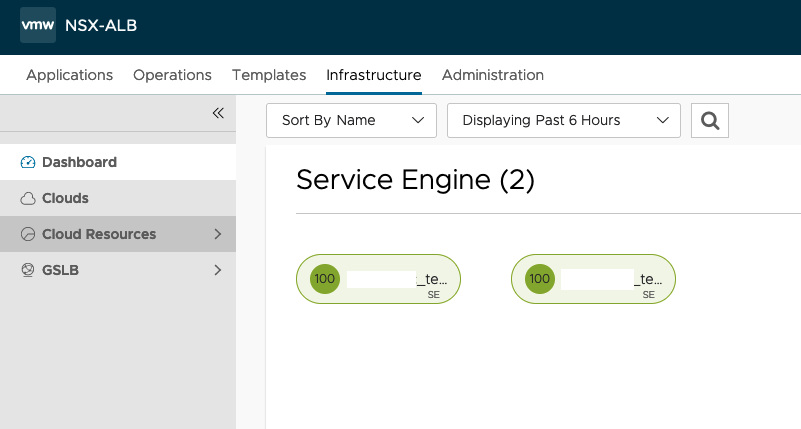The height and width of the screenshot is (429, 801).
Task: Select the Infrastructure tab
Action: tap(374, 75)
